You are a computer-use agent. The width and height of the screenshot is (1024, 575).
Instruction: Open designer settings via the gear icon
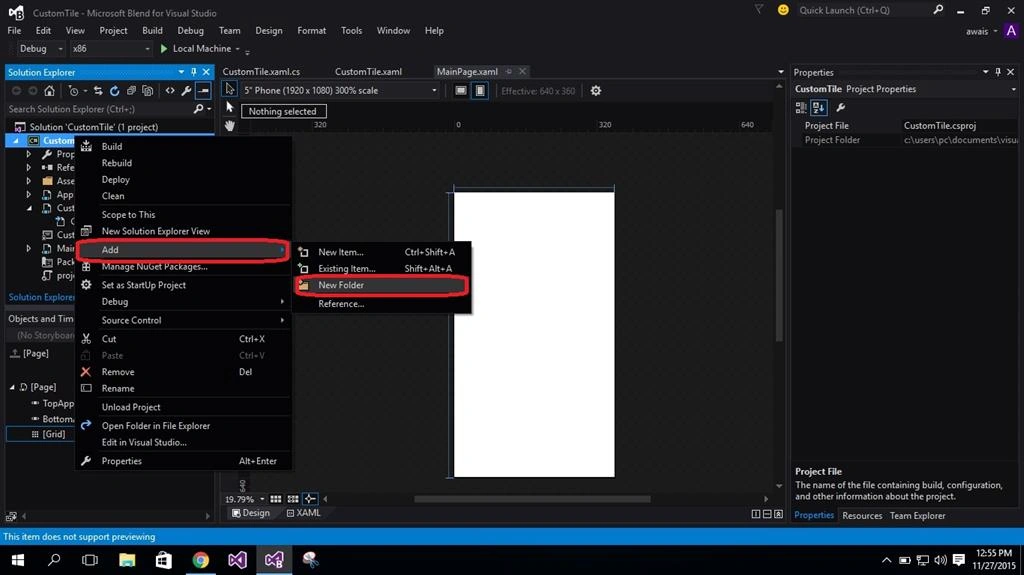point(596,91)
